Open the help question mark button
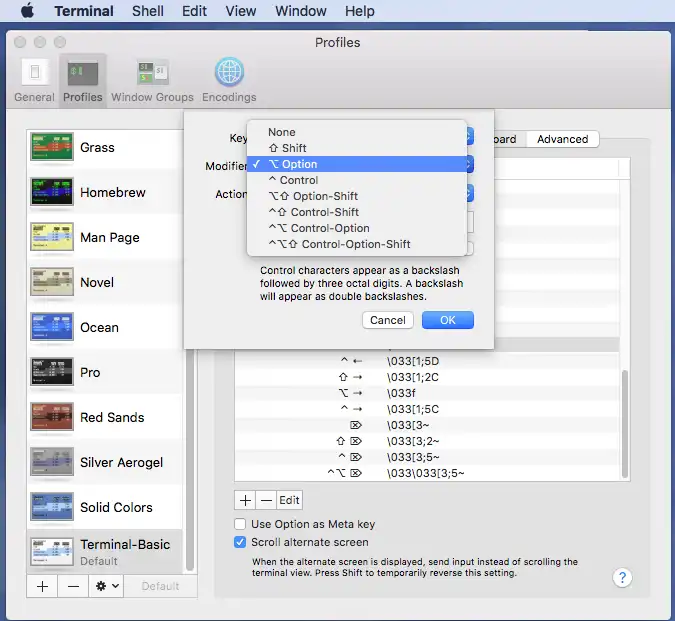The image size is (675, 621). [x=622, y=577]
